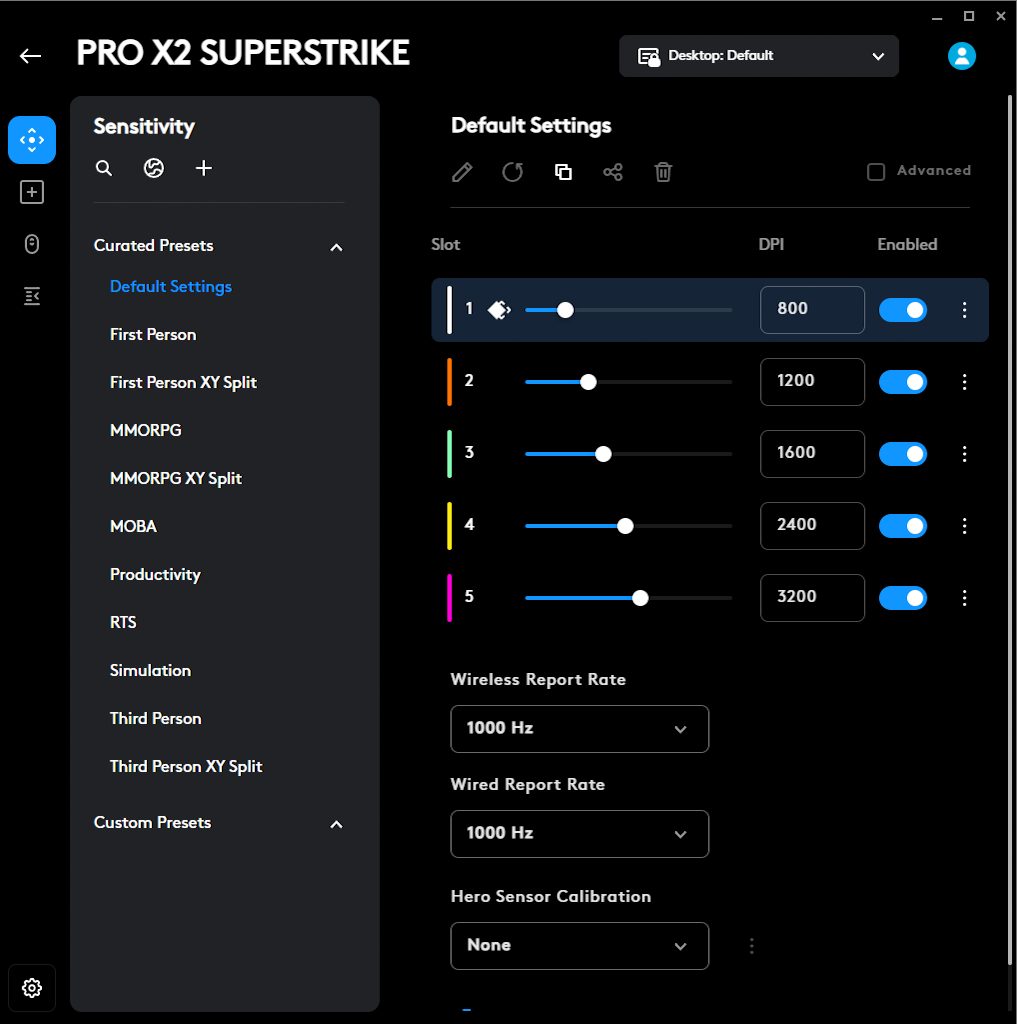This screenshot has width=1017, height=1024.
Task: Click slot 2 DPI slider handle
Action: click(x=588, y=382)
